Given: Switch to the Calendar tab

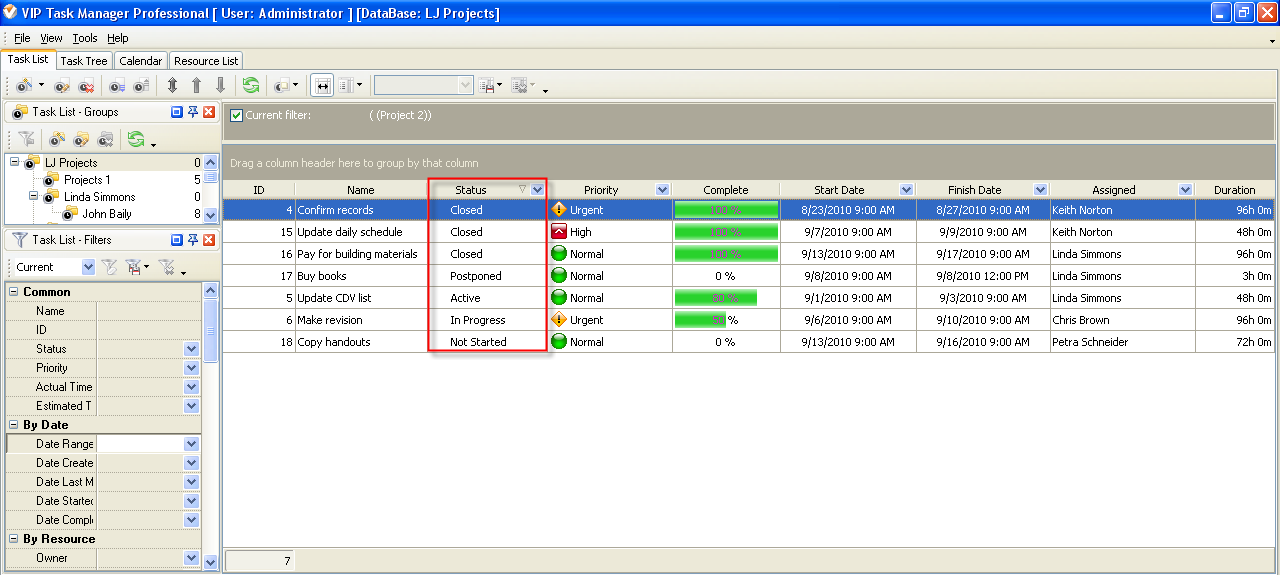Looking at the screenshot, I should coord(140,61).
